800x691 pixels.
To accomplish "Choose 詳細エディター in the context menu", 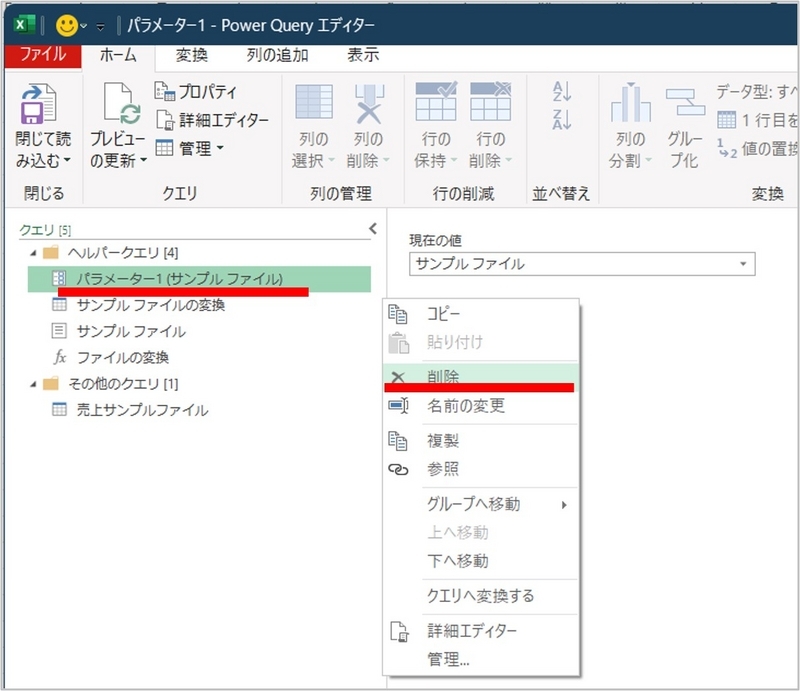I will coord(481,631).
